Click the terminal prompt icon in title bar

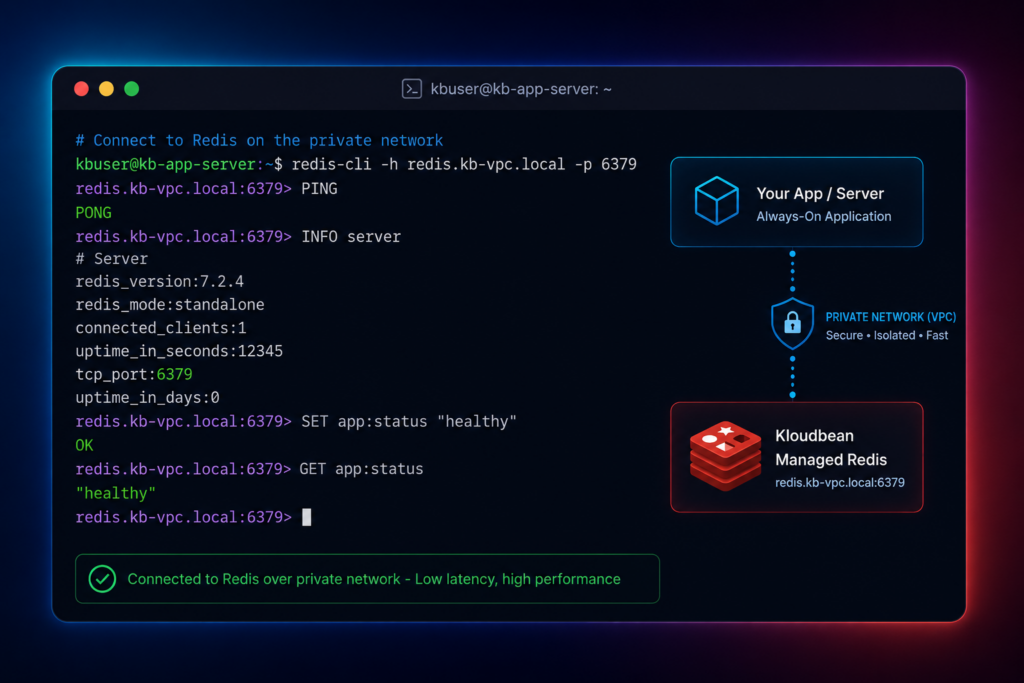pyautogui.click(x=411, y=89)
